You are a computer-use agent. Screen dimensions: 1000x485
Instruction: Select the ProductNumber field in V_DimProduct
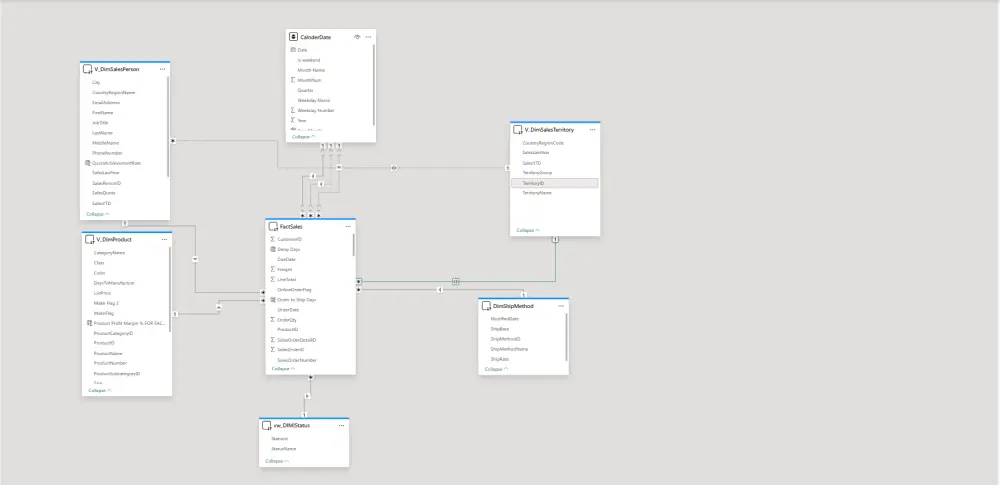tap(110, 363)
